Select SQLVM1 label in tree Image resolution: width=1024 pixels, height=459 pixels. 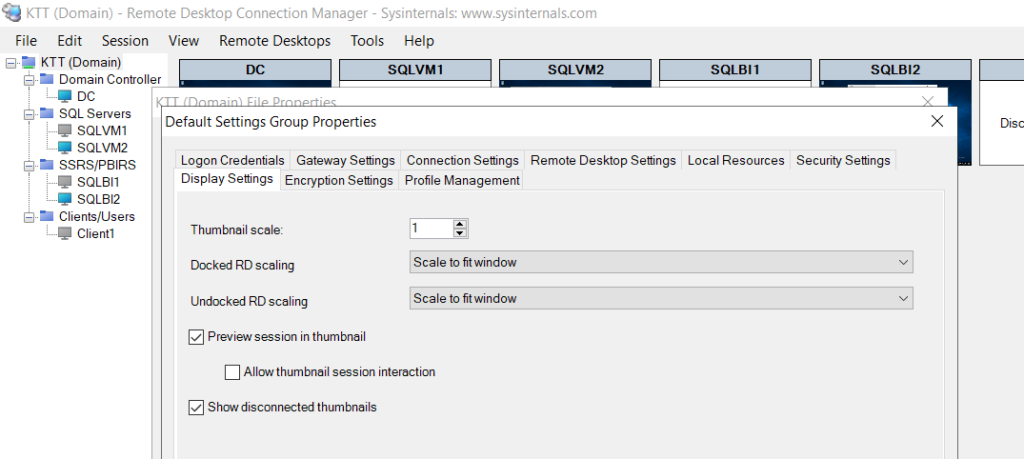(x=102, y=131)
